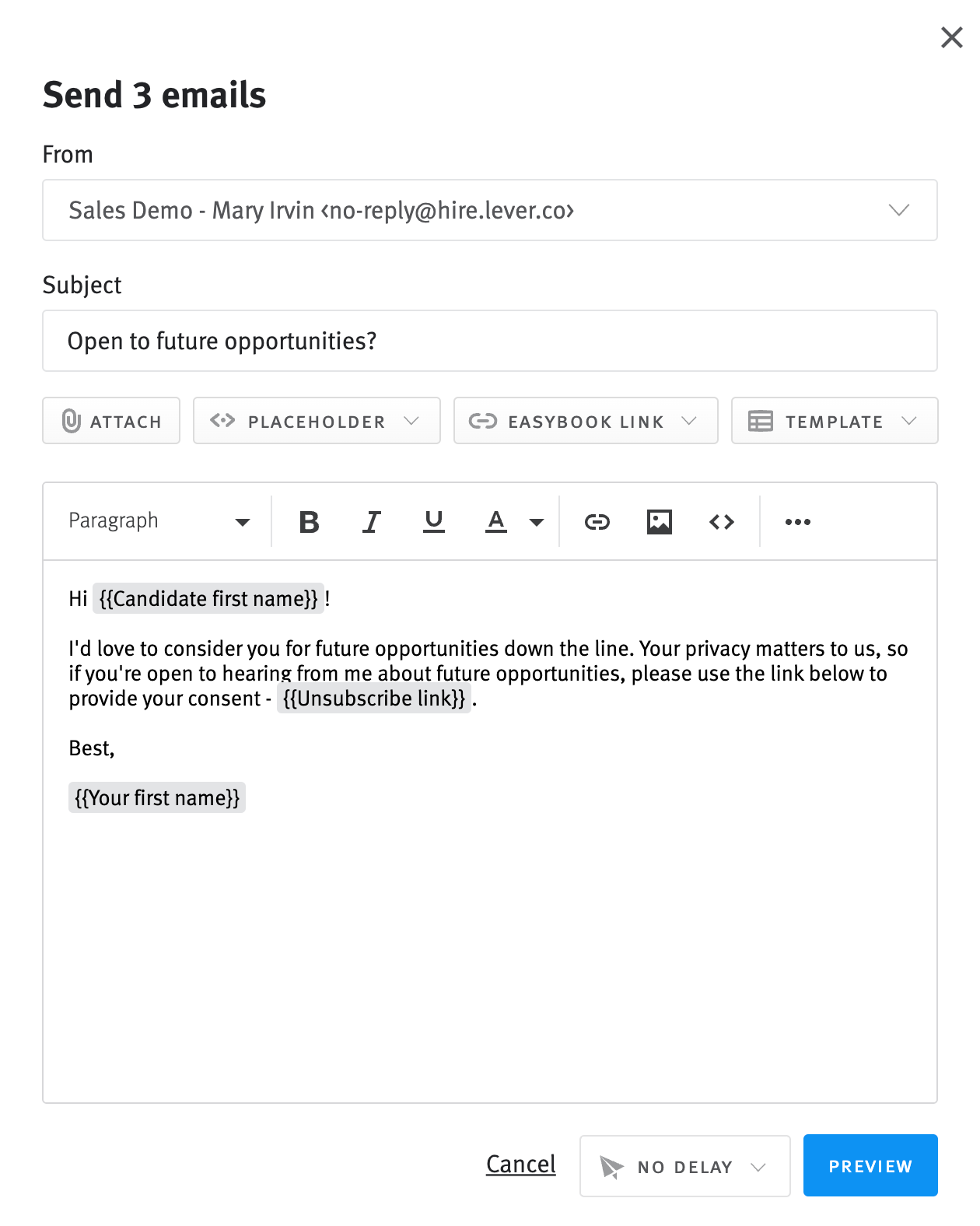The image size is (980, 1226).
Task: Open the Placeholder dropdown
Action: (x=316, y=421)
